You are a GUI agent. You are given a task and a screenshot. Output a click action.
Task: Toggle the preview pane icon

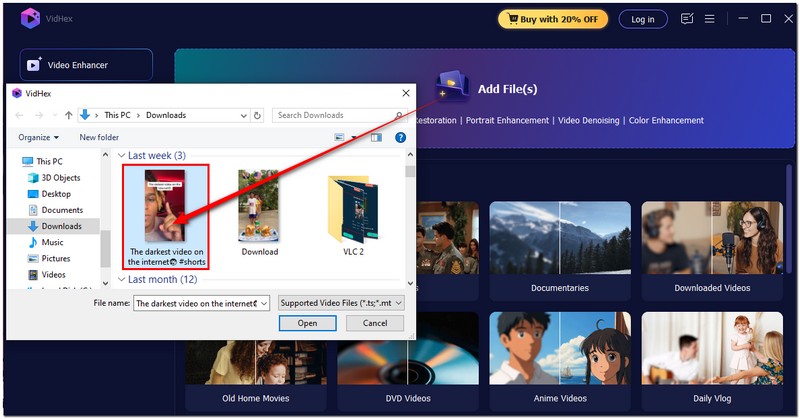(x=376, y=137)
